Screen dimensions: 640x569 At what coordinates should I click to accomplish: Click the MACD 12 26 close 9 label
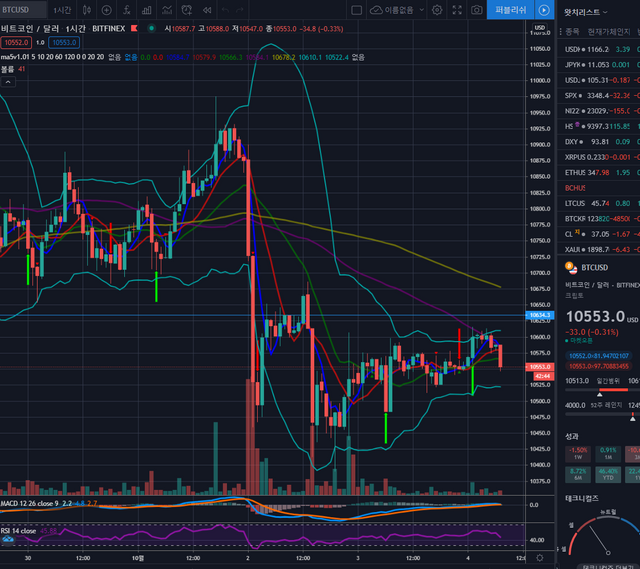pyautogui.click(x=29, y=504)
